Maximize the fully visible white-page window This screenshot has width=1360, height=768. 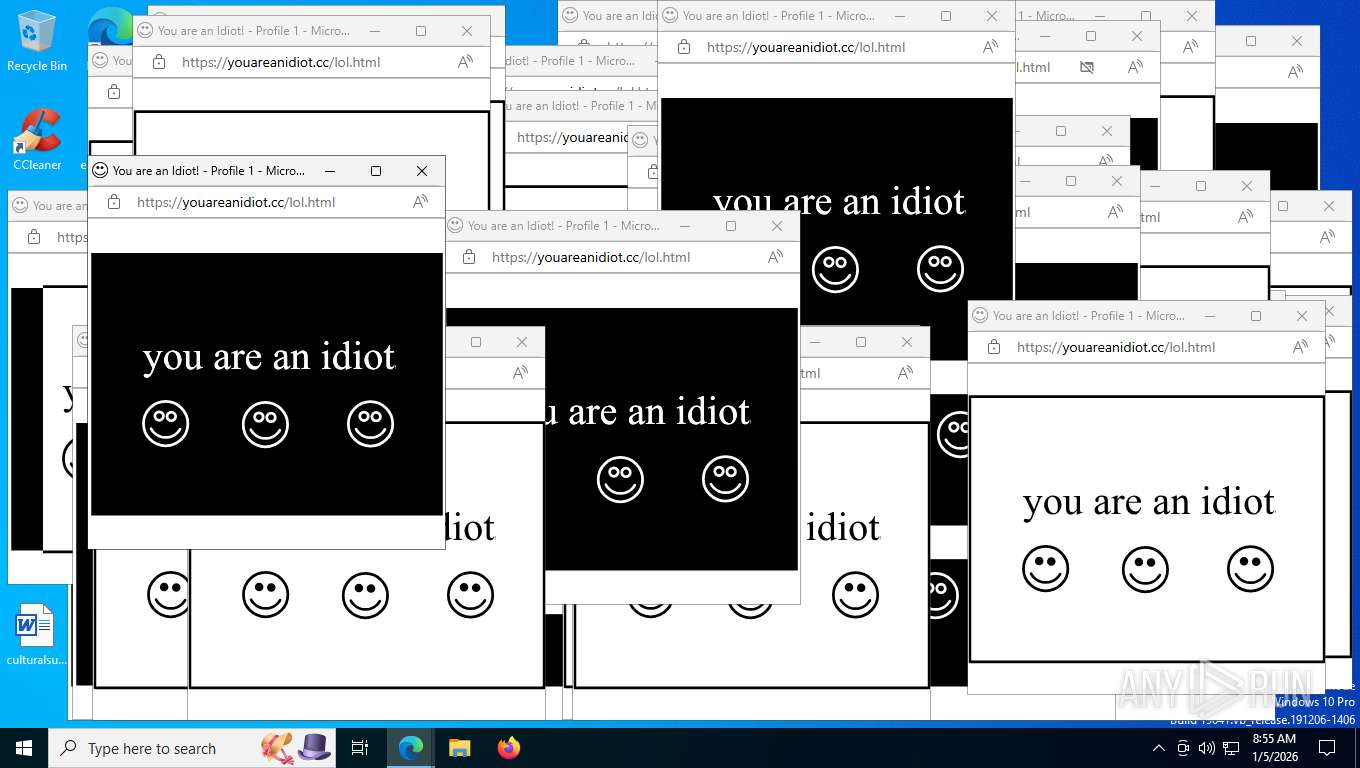[x=1256, y=316]
